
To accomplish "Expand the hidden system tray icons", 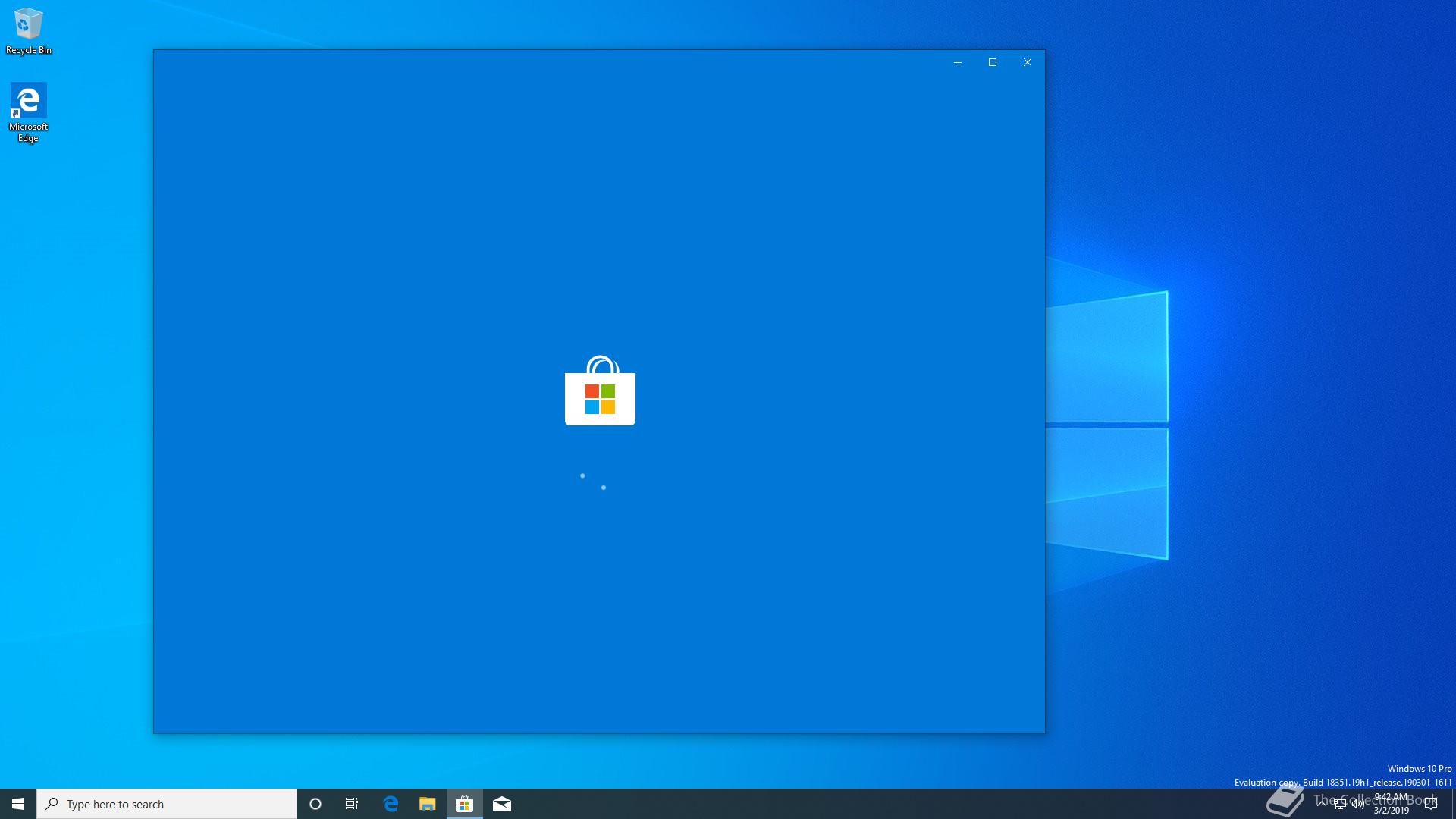I will point(1322,803).
